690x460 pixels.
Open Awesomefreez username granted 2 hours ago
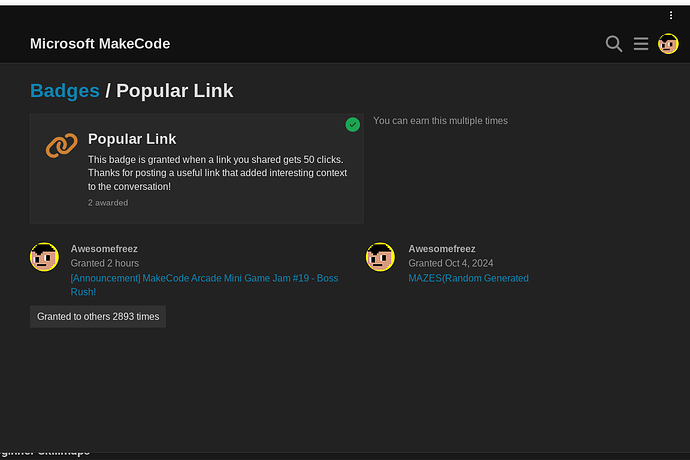[104, 249]
